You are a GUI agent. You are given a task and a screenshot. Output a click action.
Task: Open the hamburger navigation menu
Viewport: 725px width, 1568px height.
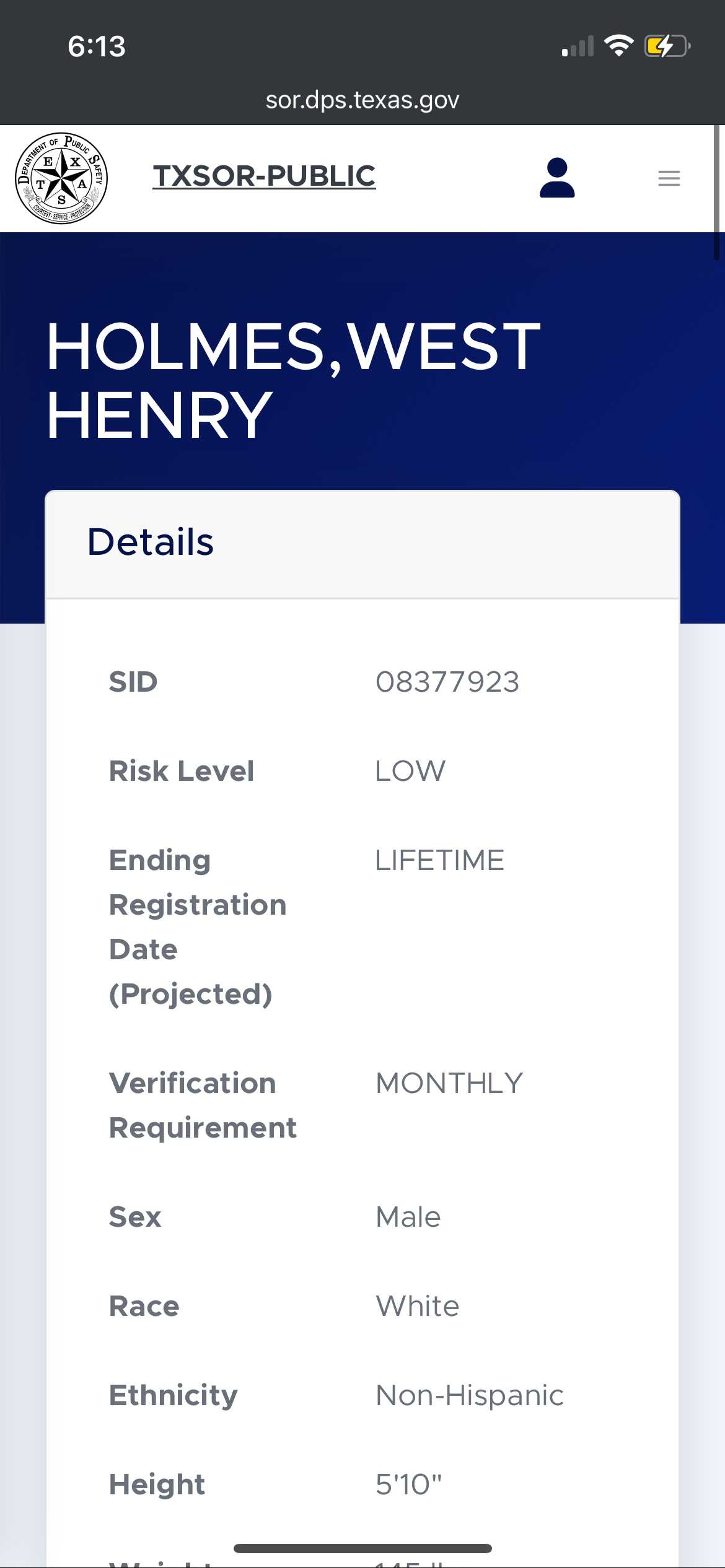pos(669,178)
